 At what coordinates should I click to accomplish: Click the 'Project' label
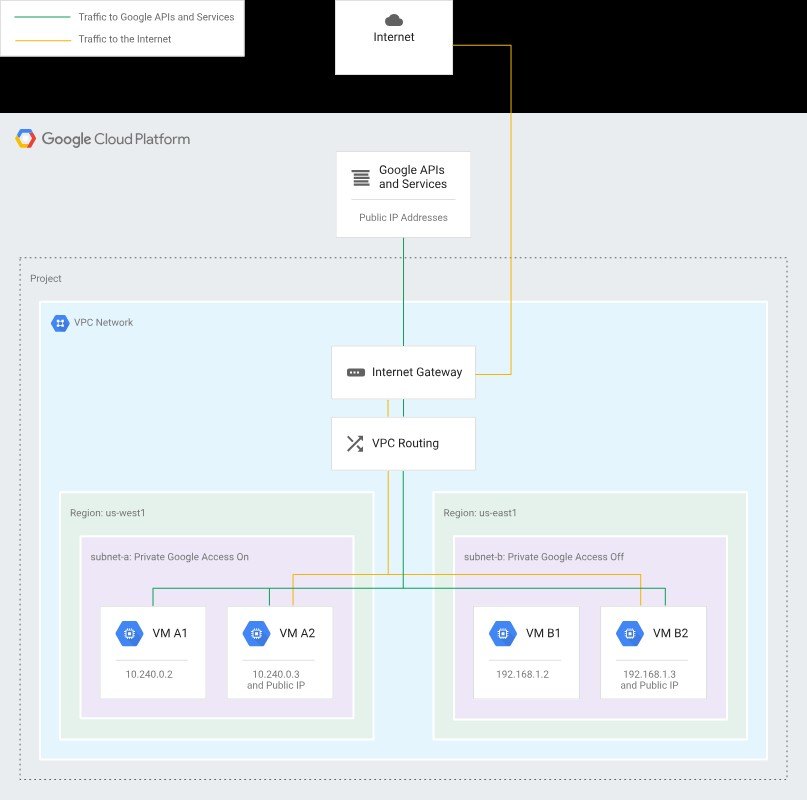click(x=46, y=279)
